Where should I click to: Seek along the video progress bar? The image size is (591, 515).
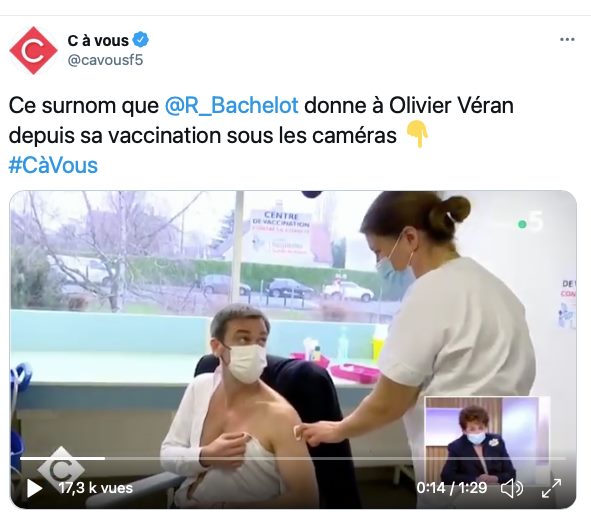click(293, 458)
